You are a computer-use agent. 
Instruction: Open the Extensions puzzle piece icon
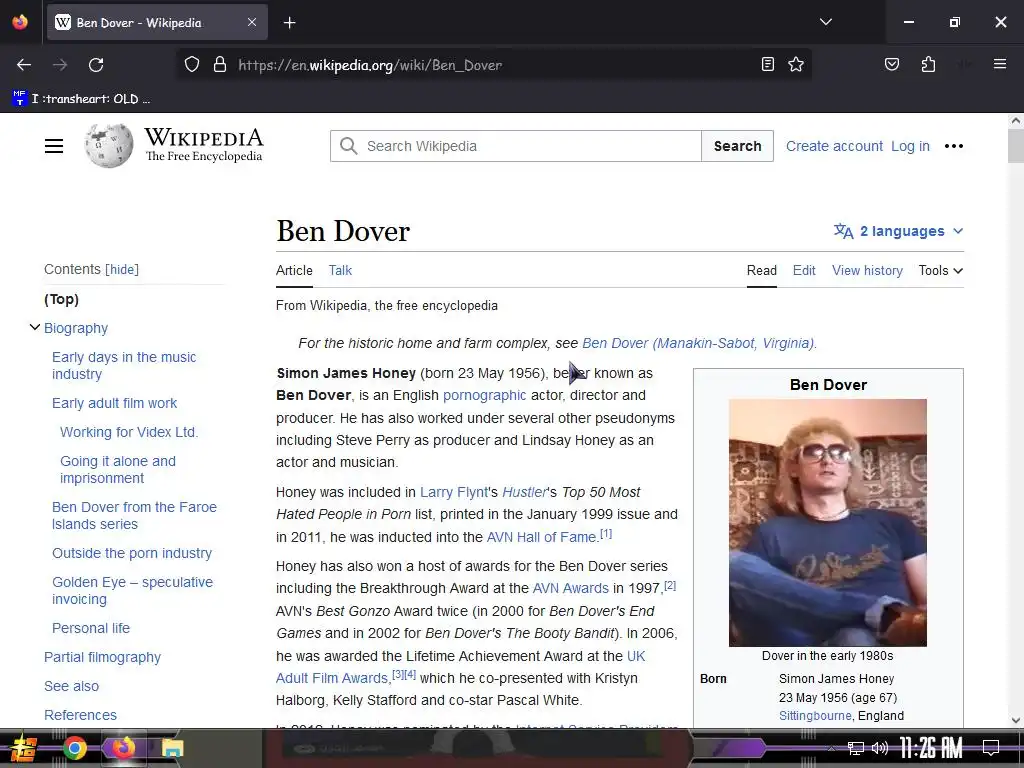tap(928, 64)
